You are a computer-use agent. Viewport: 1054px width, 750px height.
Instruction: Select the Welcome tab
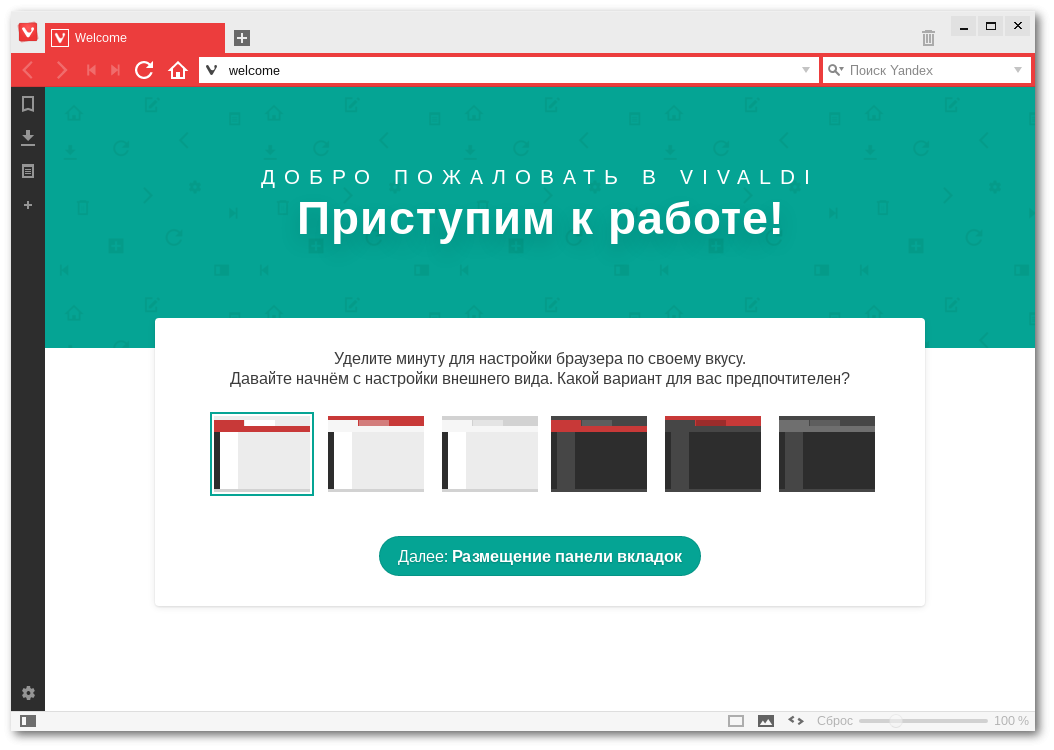click(135, 38)
